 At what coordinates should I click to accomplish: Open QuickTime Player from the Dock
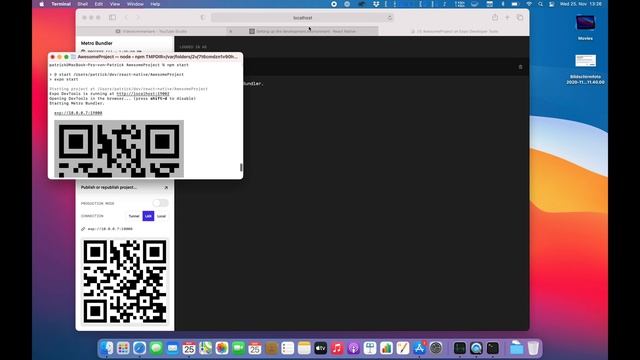tap(476, 348)
